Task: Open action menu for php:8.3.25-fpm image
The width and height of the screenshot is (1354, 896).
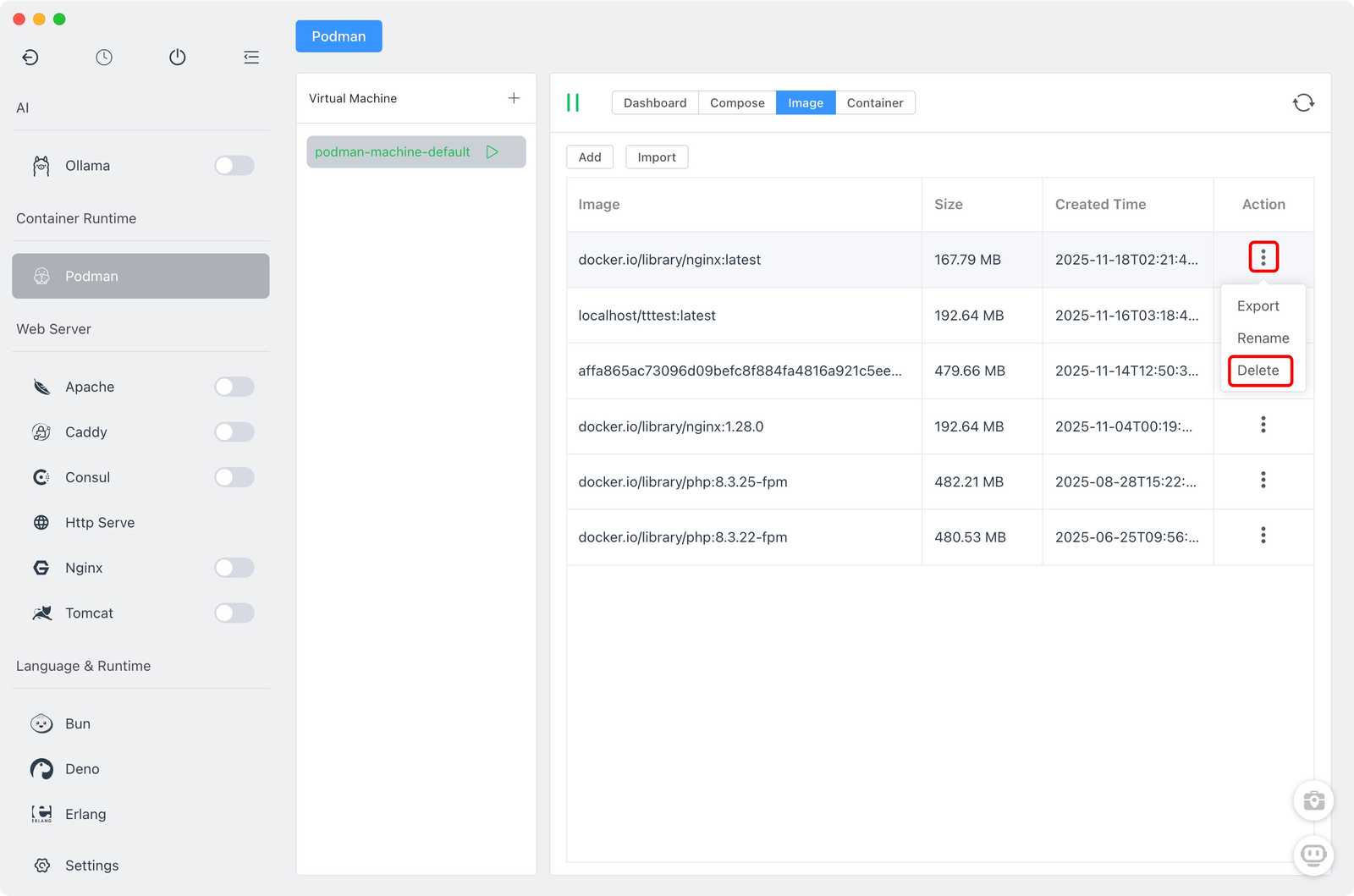Action: 1263,481
